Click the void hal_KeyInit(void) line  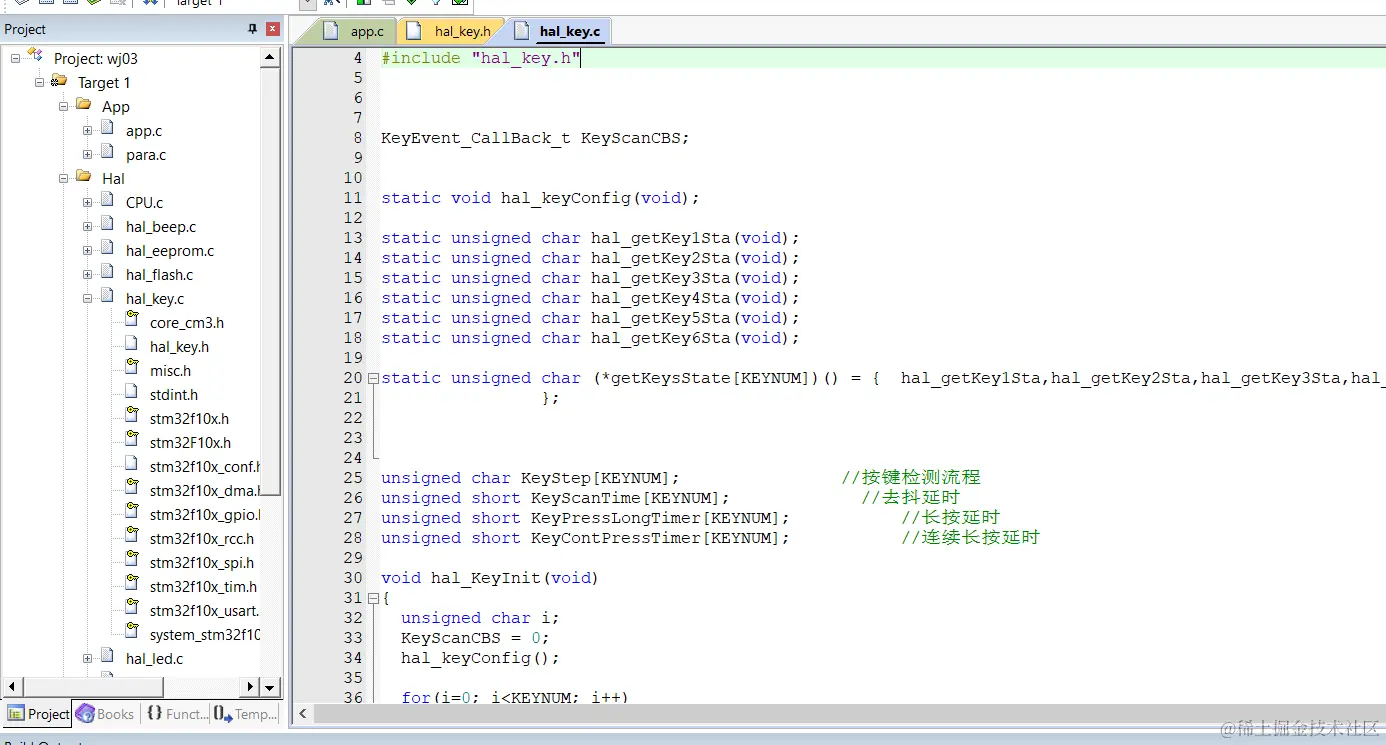490,578
